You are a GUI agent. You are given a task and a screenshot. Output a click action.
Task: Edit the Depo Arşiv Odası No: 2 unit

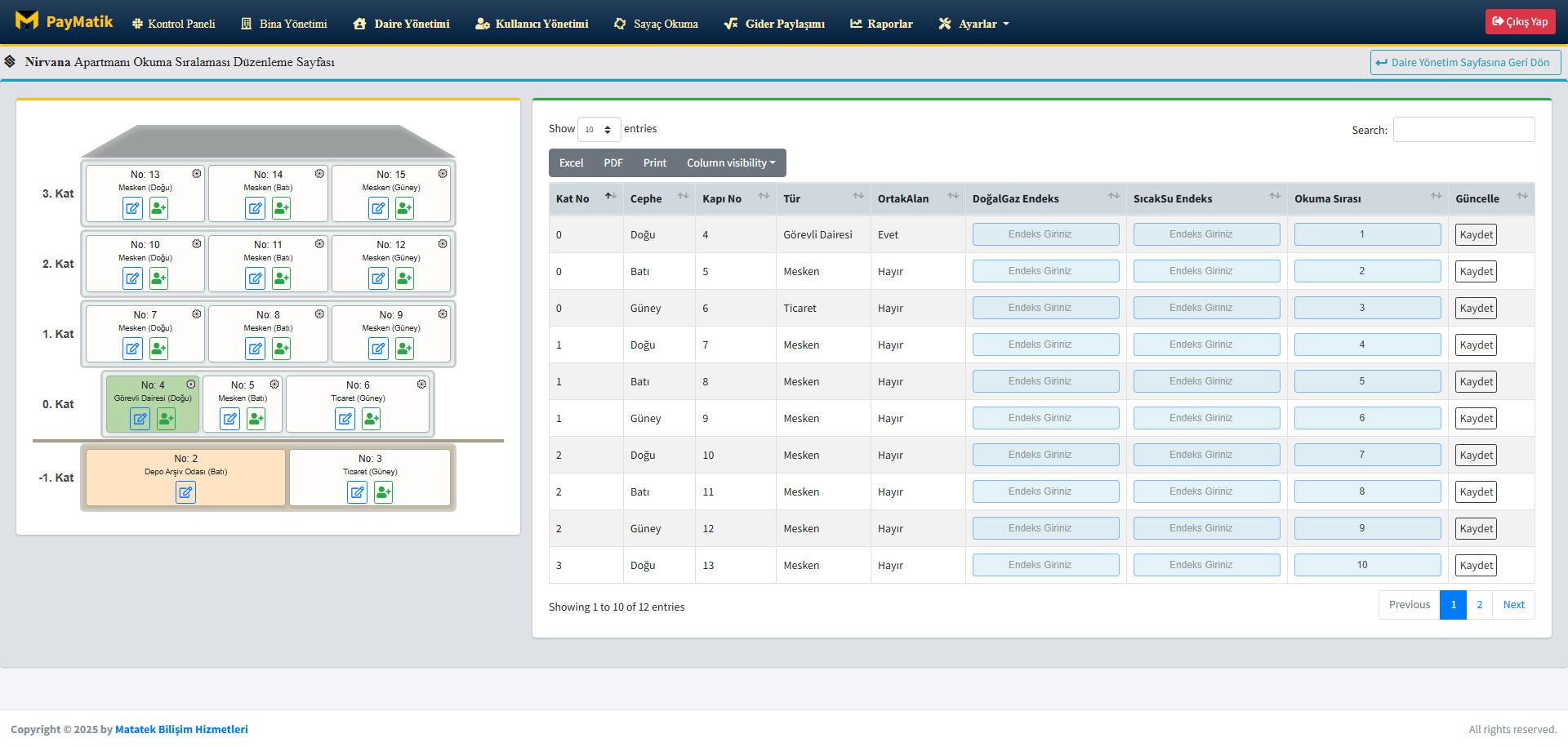185,492
